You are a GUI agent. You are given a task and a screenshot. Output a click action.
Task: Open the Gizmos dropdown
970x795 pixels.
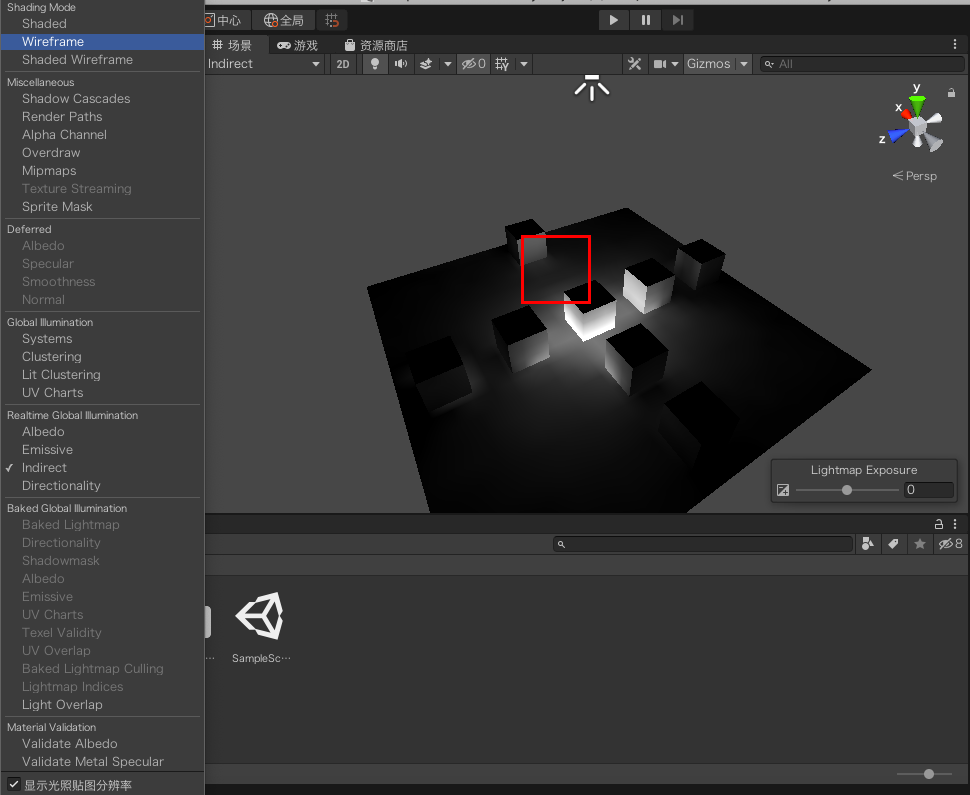coord(716,63)
